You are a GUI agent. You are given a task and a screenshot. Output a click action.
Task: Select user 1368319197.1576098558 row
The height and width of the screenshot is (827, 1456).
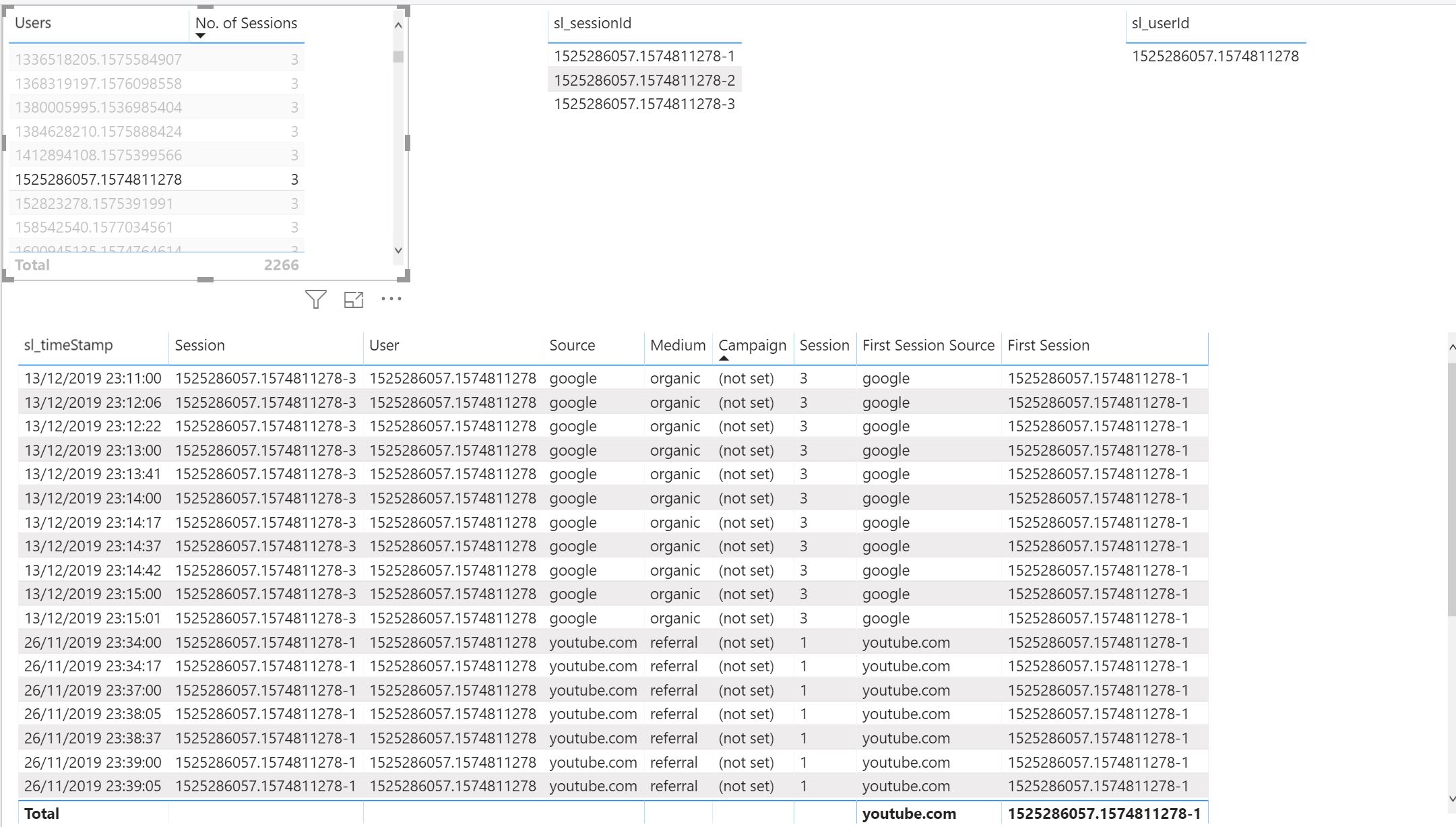tap(156, 84)
